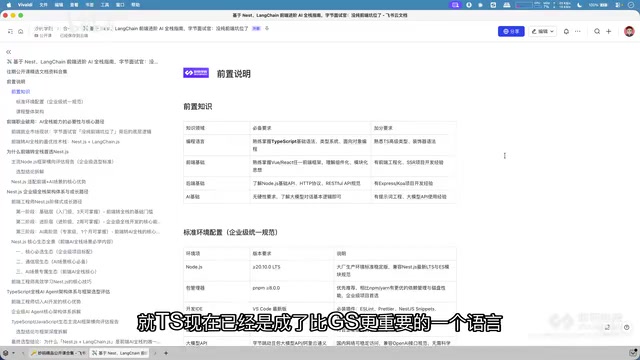
Task: Click the 后端基础 table cell
Action: [x=216, y=183]
